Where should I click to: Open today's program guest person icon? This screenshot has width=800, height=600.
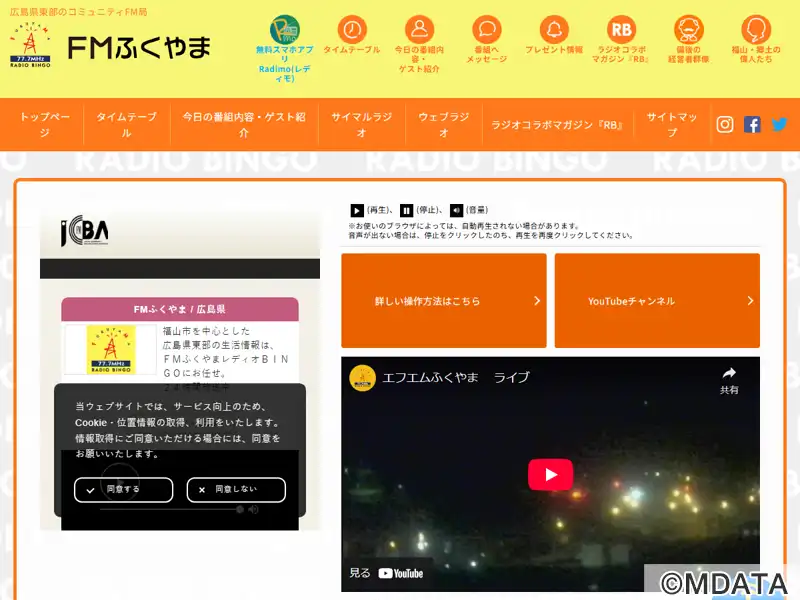419,30
